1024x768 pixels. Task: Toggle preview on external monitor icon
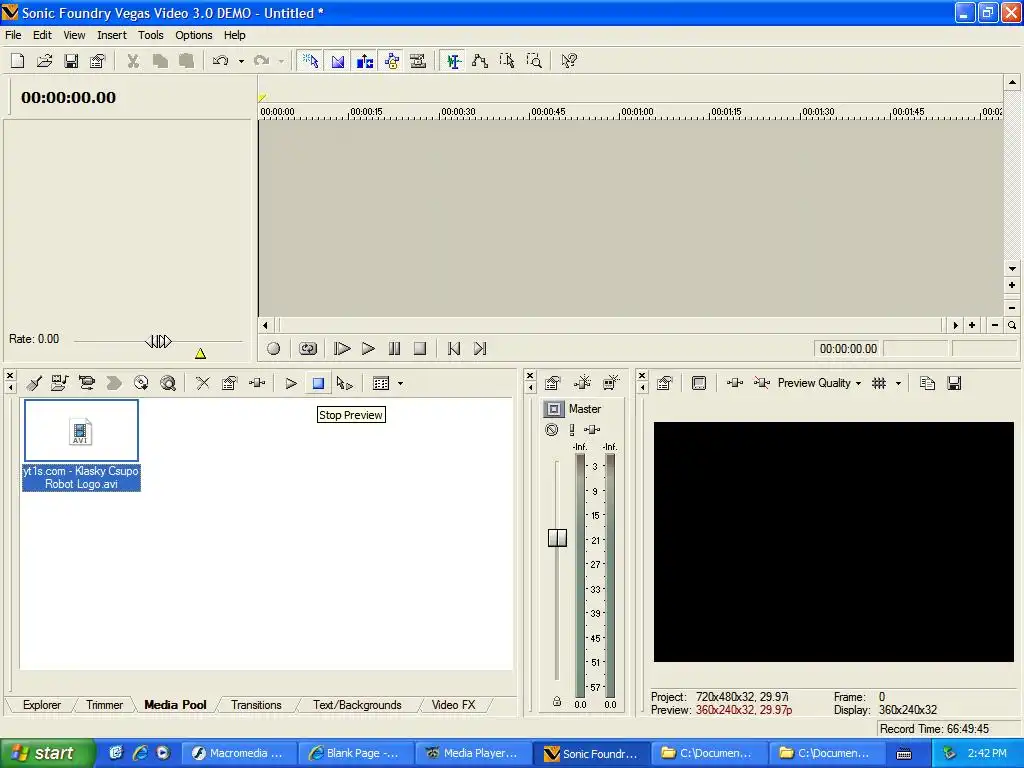pyautogui.click(x=699, y=383)
